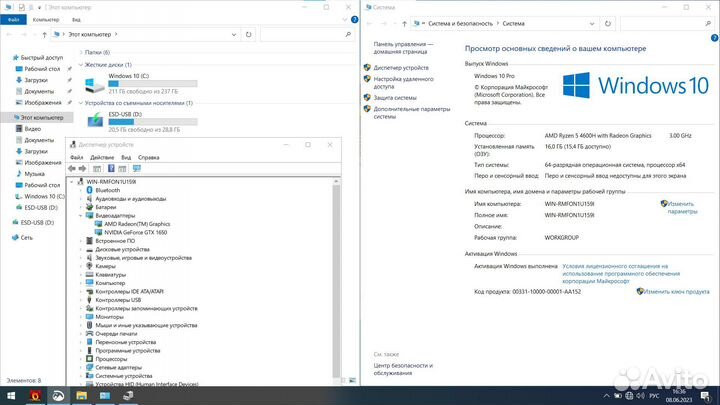The height and width of the screenshot is (405, 720).
Task: Open Дополнительные параметры системы link
Action: [411, 113]
